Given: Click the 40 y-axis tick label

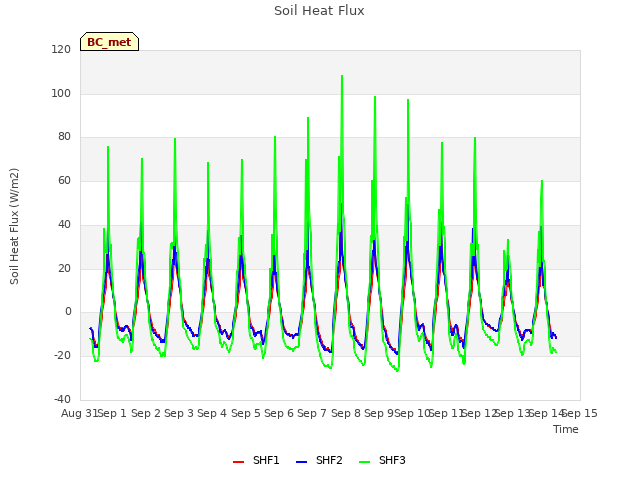Looking at the screenshot, I should tap(64, 224).
